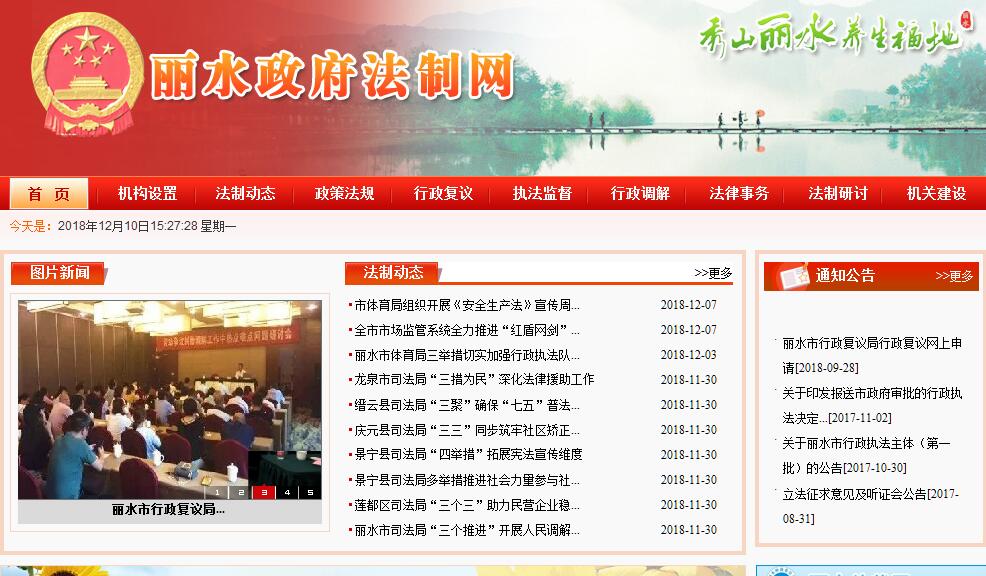Expand more items in 法制动态 news section
Screen dimensions: 986x576
(x=713, y=273)
